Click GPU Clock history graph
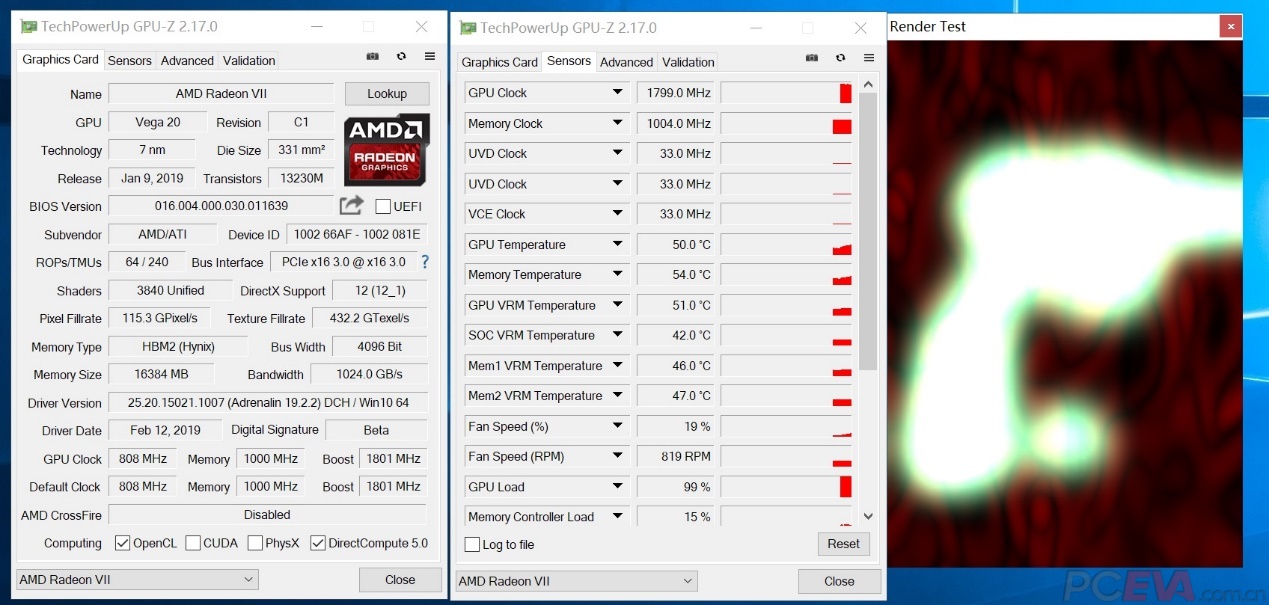Viewport: 1269px width, 605px height. (786, 93)
